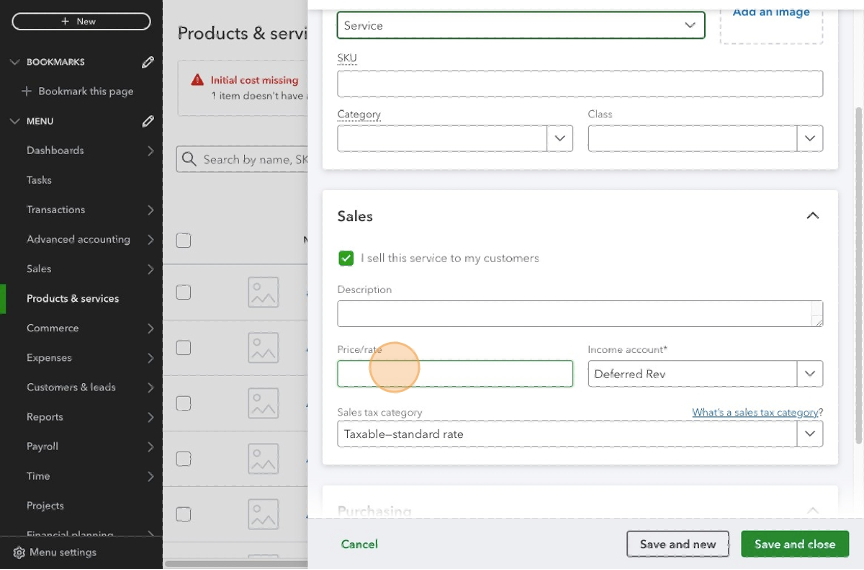Viewport: 864px width, 570px height.
Task: Open the Category dropdown
Action: (559, 139)
